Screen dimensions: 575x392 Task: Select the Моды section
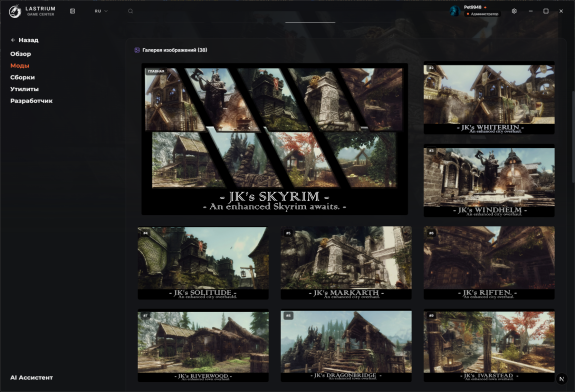point(20,66)
